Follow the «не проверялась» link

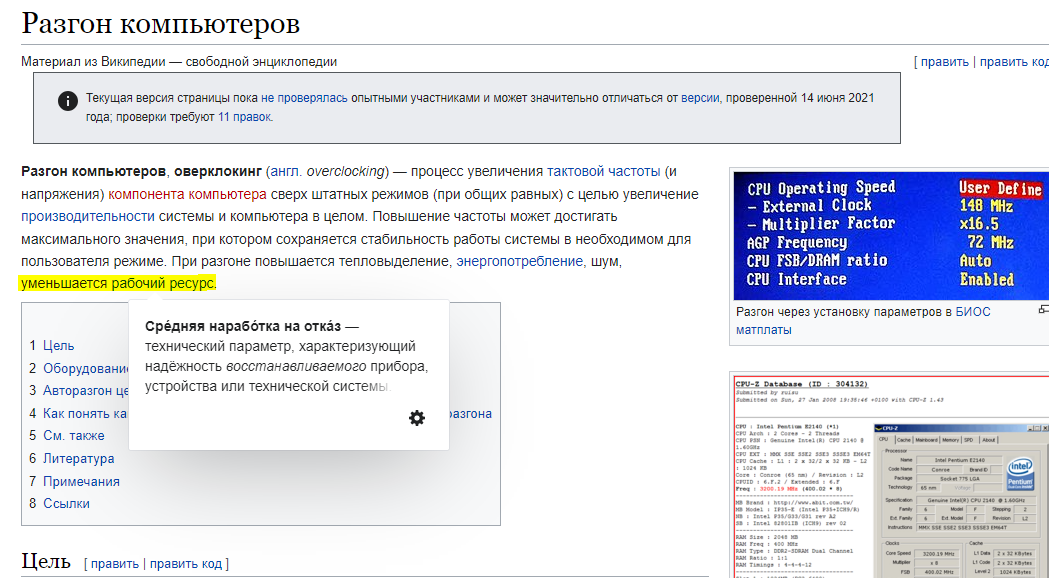pyautogui.click(x=304, y=98)
